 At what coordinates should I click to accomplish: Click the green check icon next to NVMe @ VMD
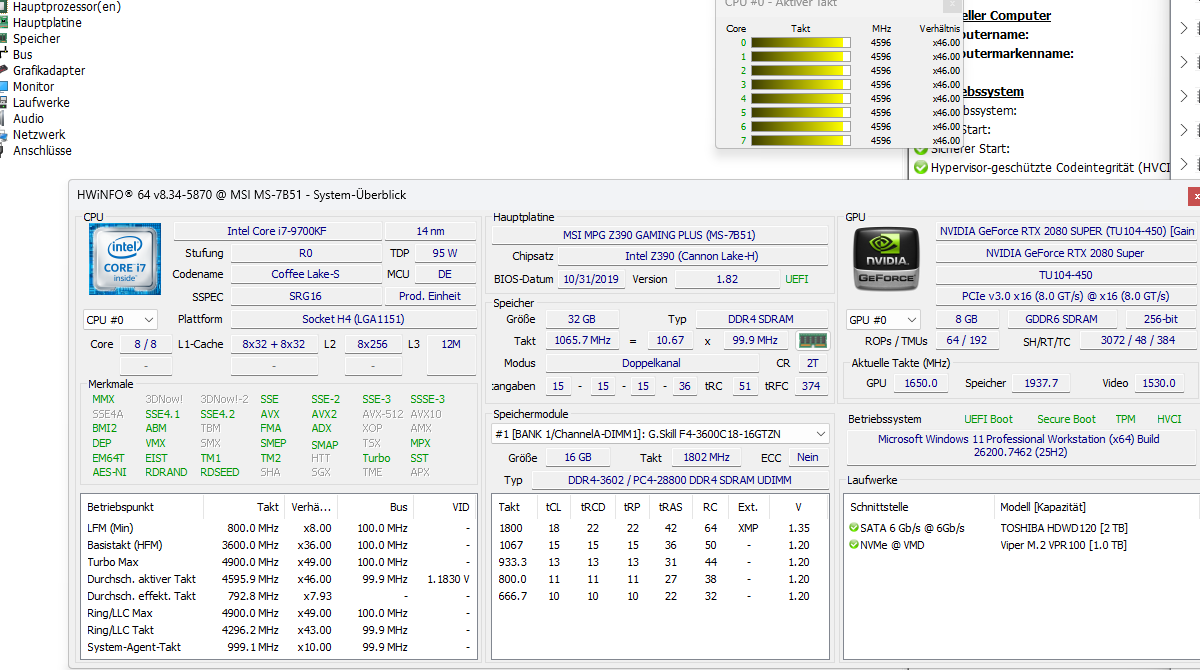[x=853, y=545]
